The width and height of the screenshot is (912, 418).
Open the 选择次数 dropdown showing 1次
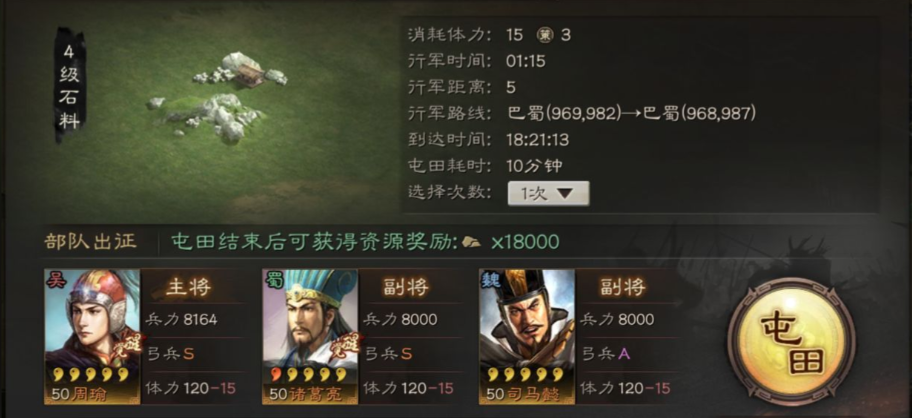(548, 193)
